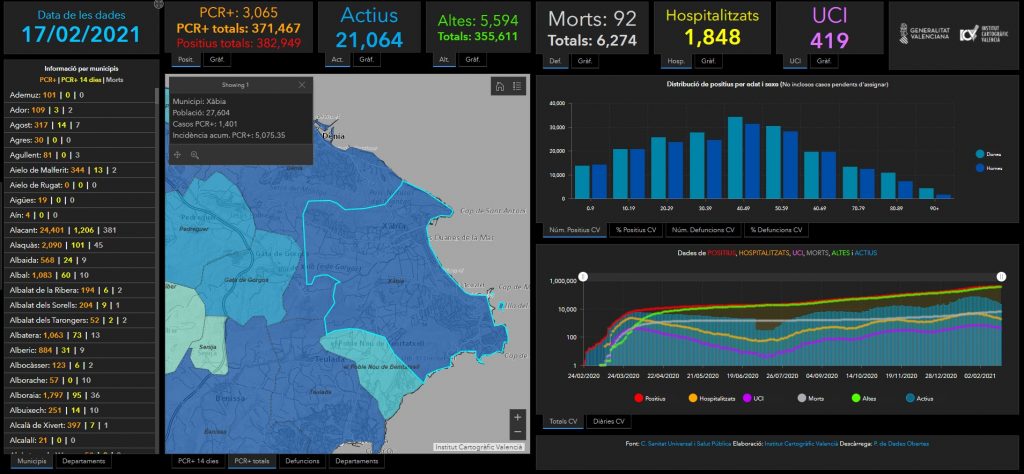The image size is (1024, 474).
Task: Toggle Actius series in line chart legend
Action: [x=921, y=398]
